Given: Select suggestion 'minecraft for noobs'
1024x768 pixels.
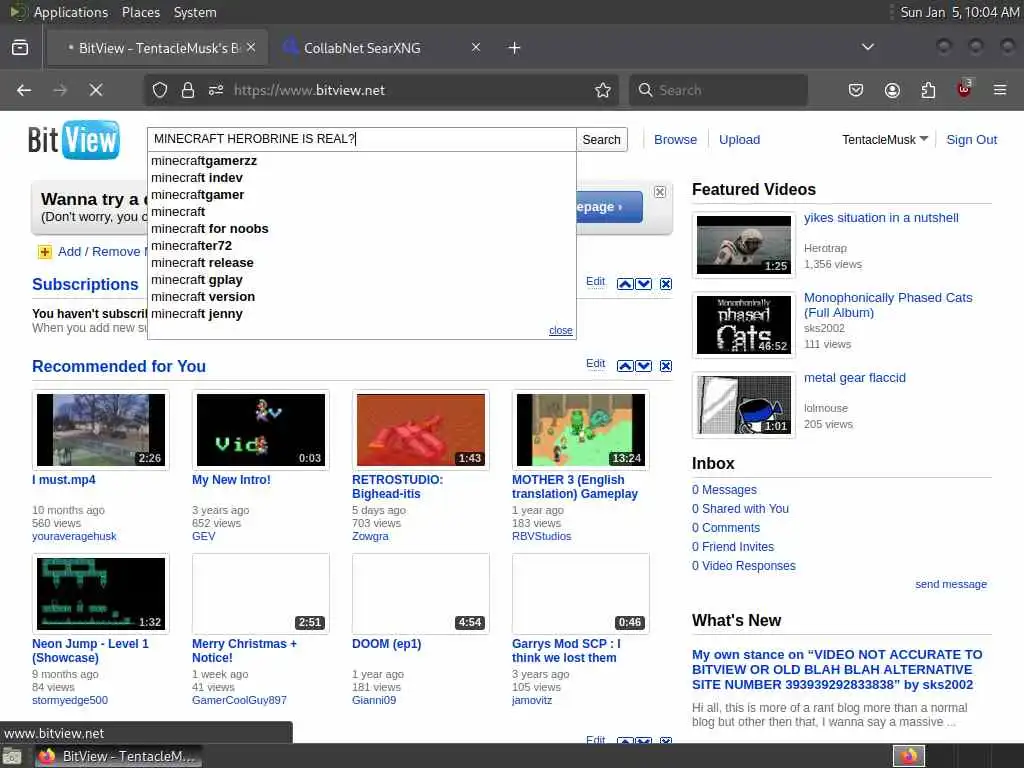Looking at the screenshot, I should [x=210, y=229].
